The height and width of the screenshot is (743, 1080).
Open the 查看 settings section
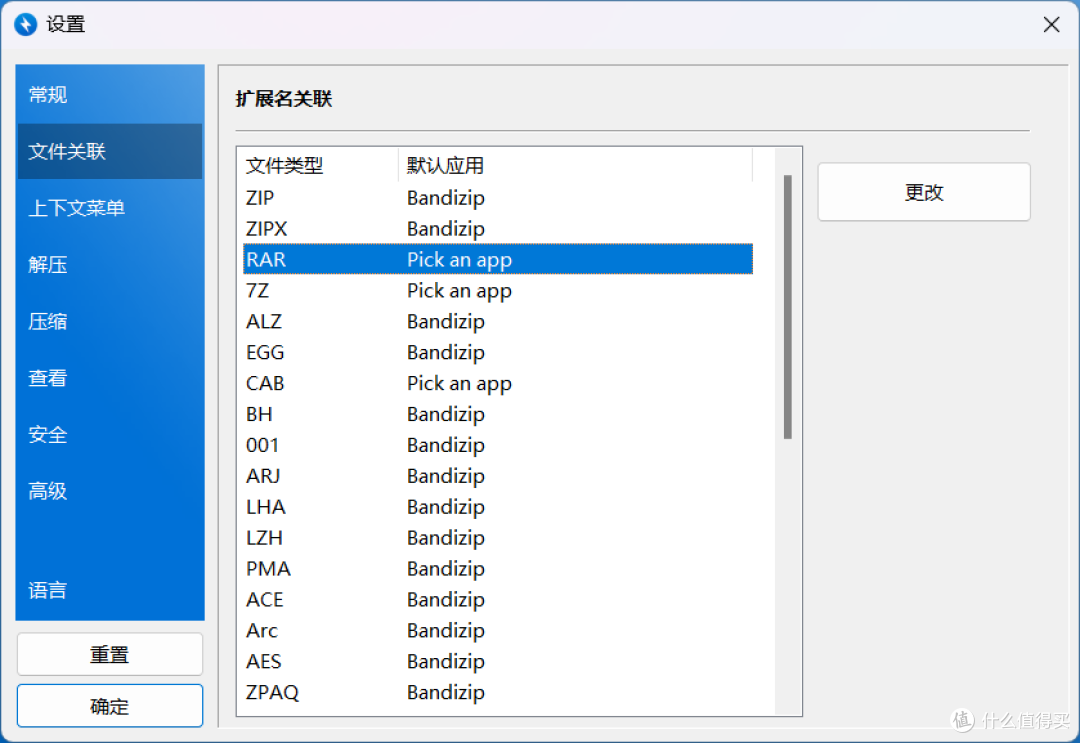pos(110,377)
